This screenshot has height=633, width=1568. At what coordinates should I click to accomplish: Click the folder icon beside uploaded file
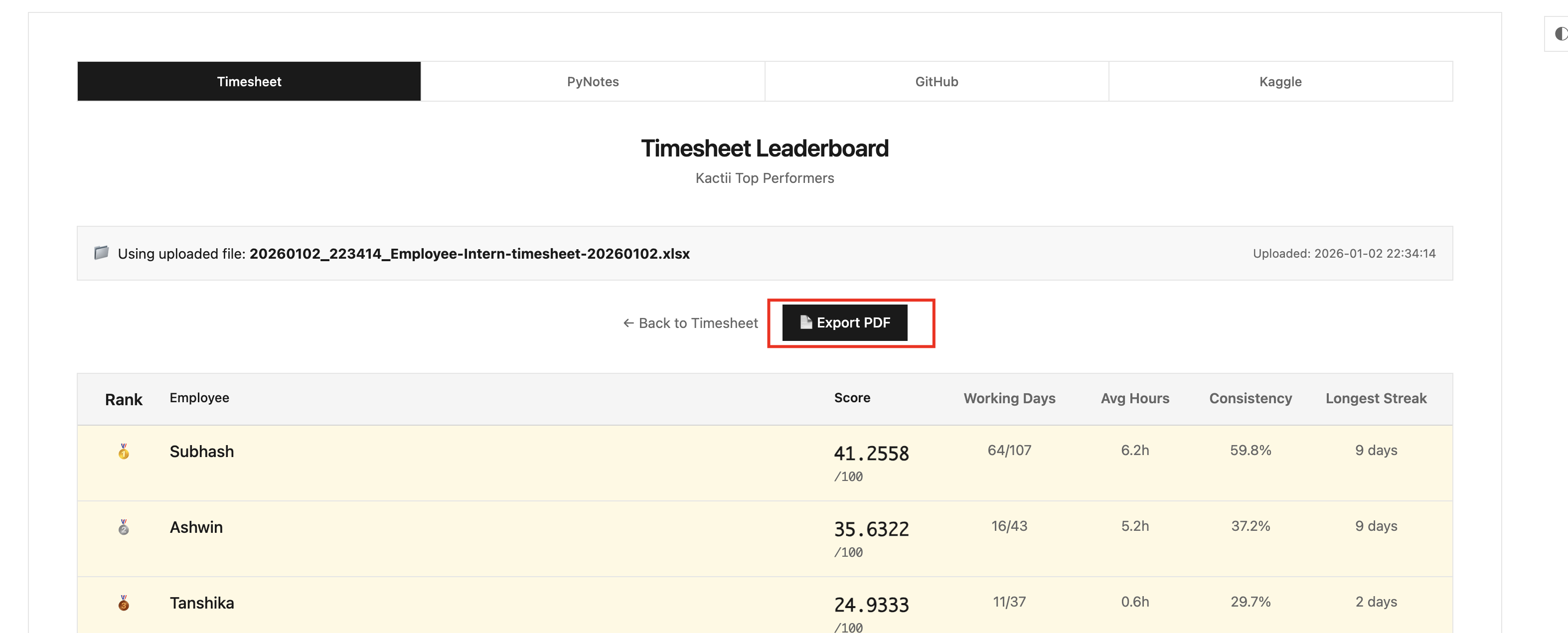tap(101, 253)
